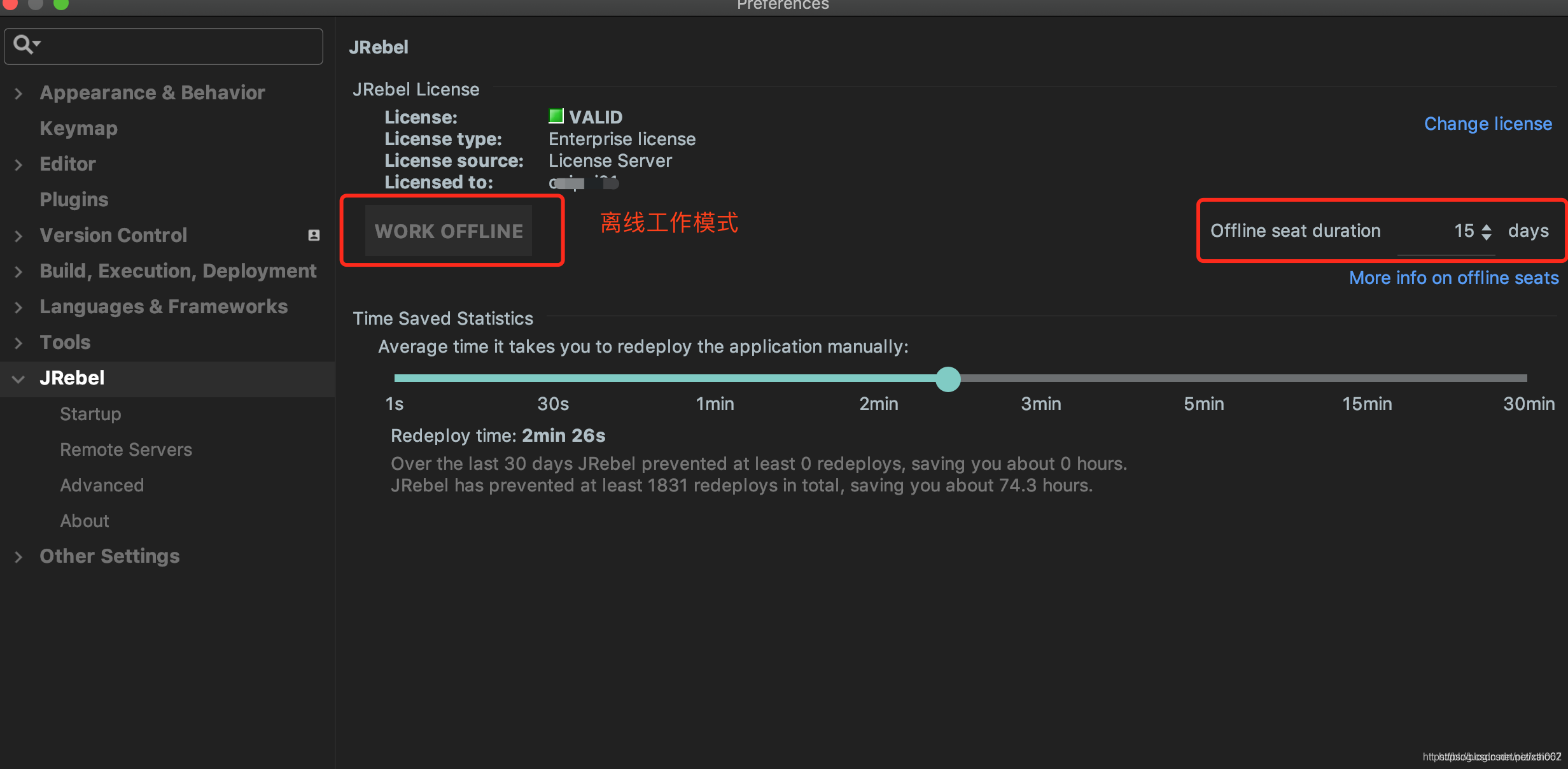Drag the redeploy time slider
This screenshot has height=769, width=1568.
click(x=945, y=377)
